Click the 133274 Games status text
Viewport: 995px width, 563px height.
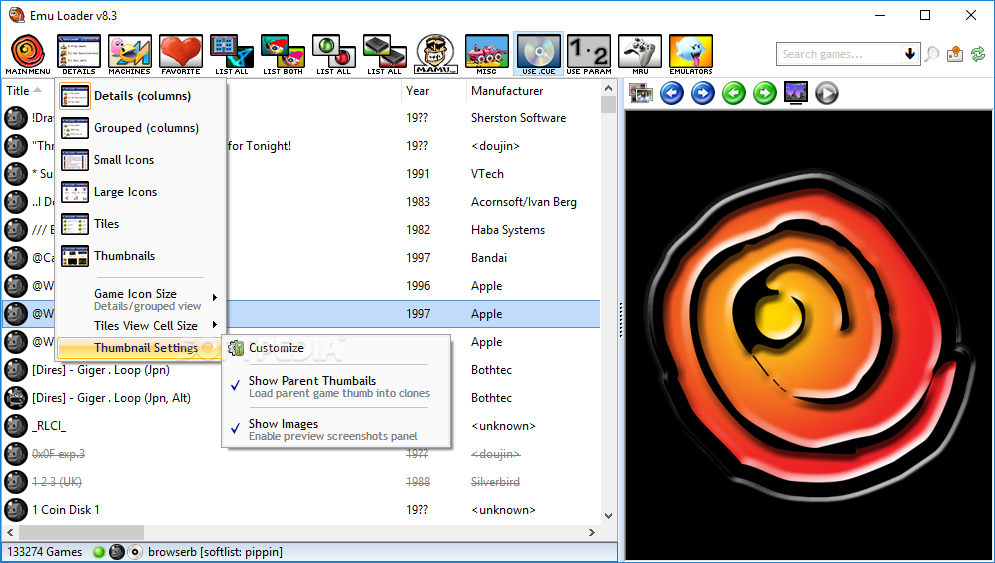point(44,552)
